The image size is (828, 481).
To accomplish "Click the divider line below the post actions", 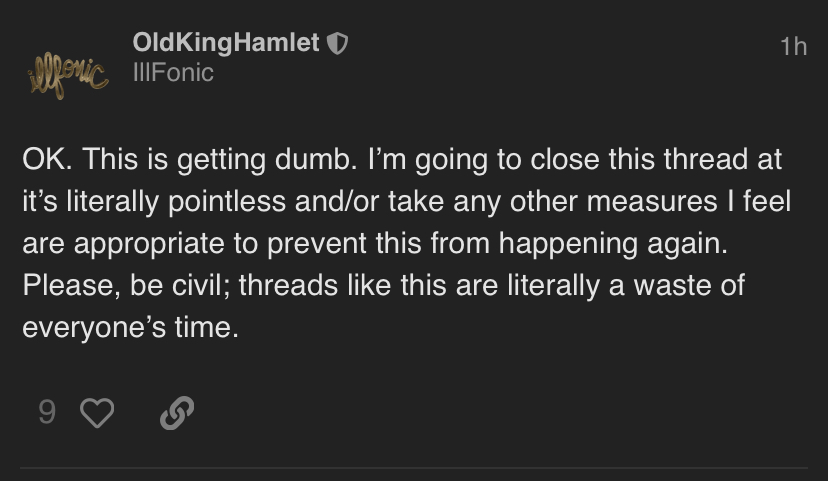I will (414, 468).
